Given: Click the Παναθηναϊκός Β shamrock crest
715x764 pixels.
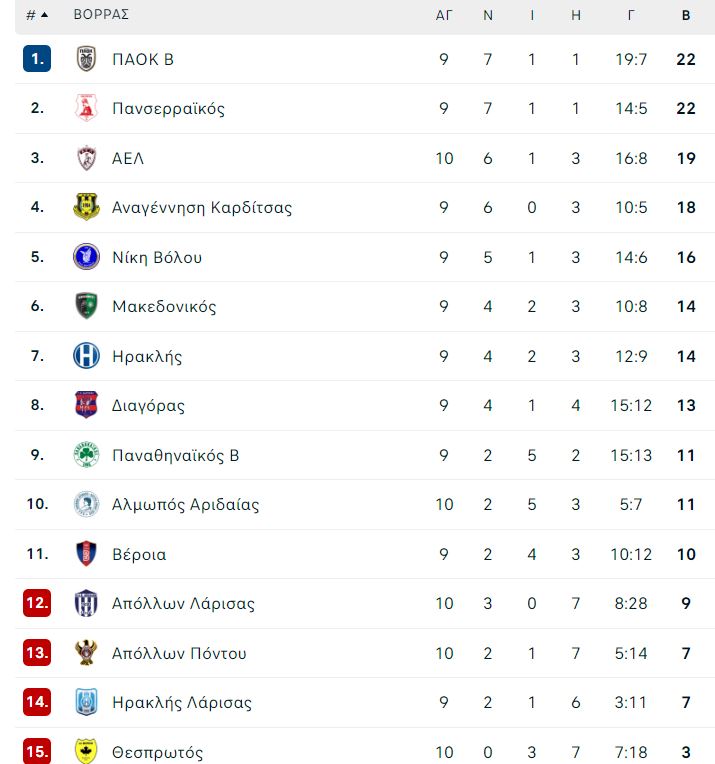Looking at the screenshot, I should coord(86,455).
